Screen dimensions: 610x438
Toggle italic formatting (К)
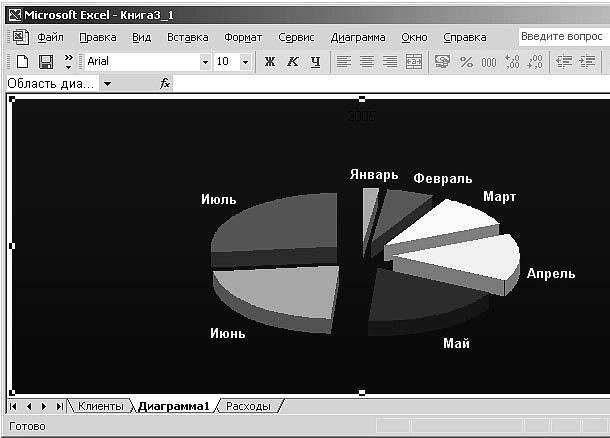tap(292, 62)
